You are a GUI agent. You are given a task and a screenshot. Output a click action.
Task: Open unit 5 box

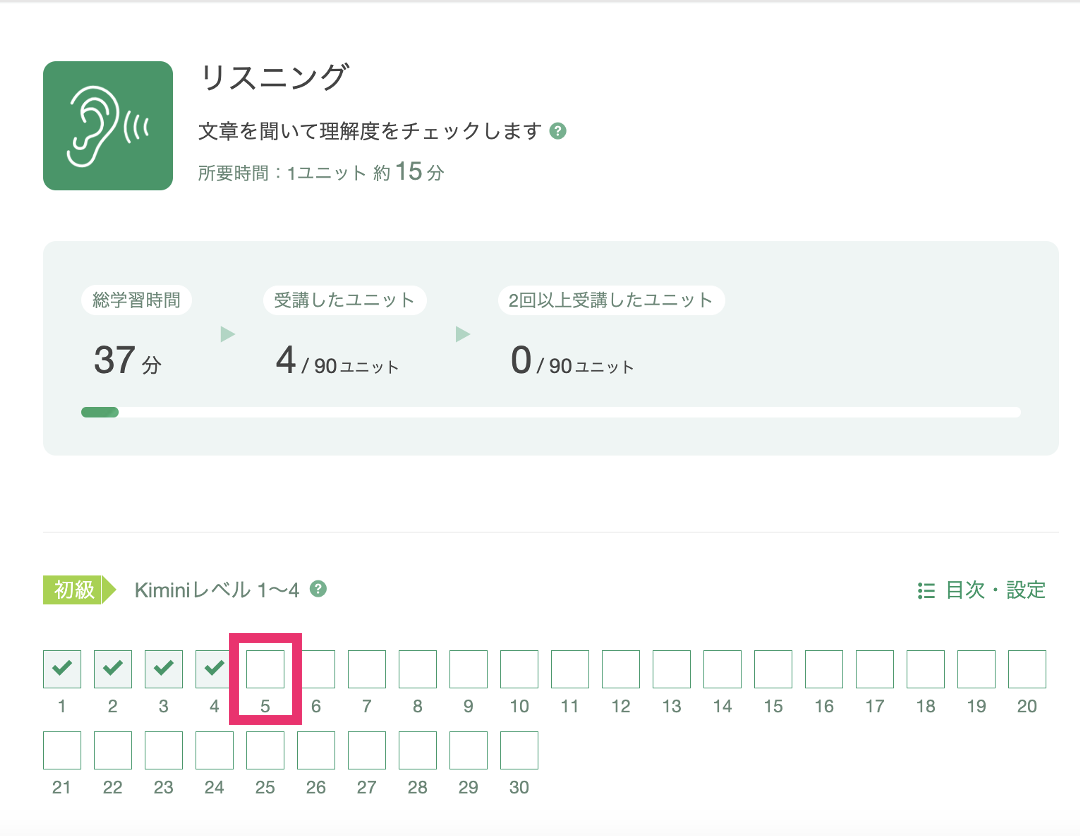click(265, 669)
